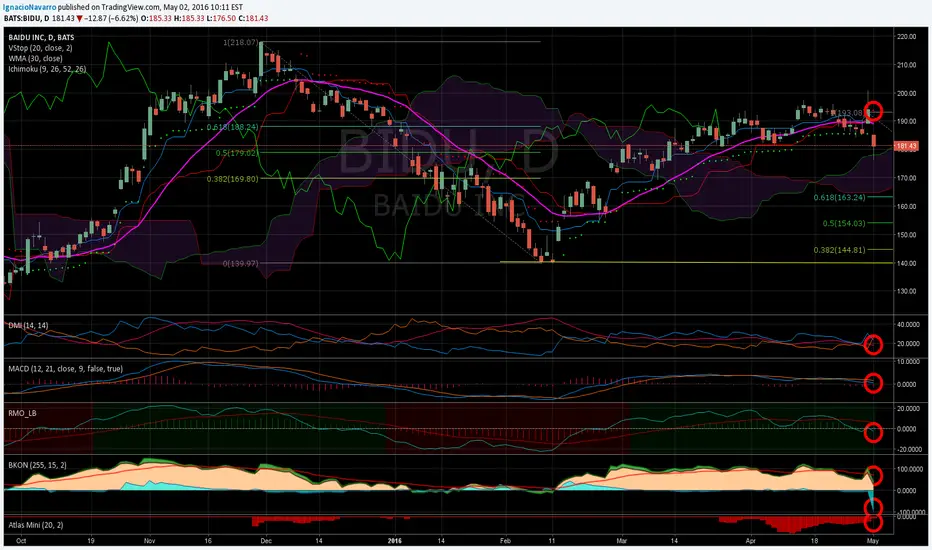Click the Oct date label on time axis

pyautogui.click(x=21, y=541)
